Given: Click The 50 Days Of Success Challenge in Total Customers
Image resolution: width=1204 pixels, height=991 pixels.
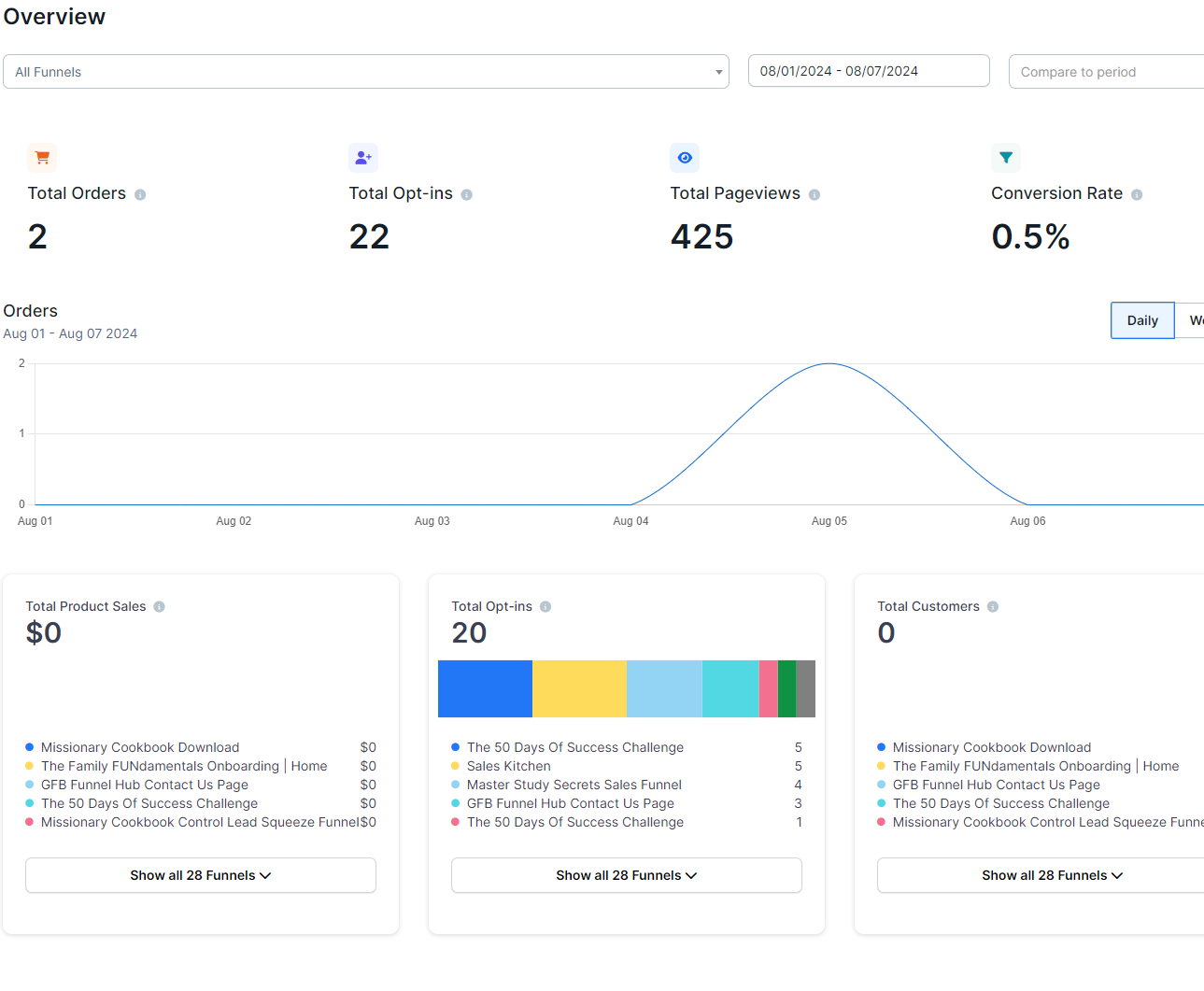Looking at the screenshot, I should tap(1001, 803).
